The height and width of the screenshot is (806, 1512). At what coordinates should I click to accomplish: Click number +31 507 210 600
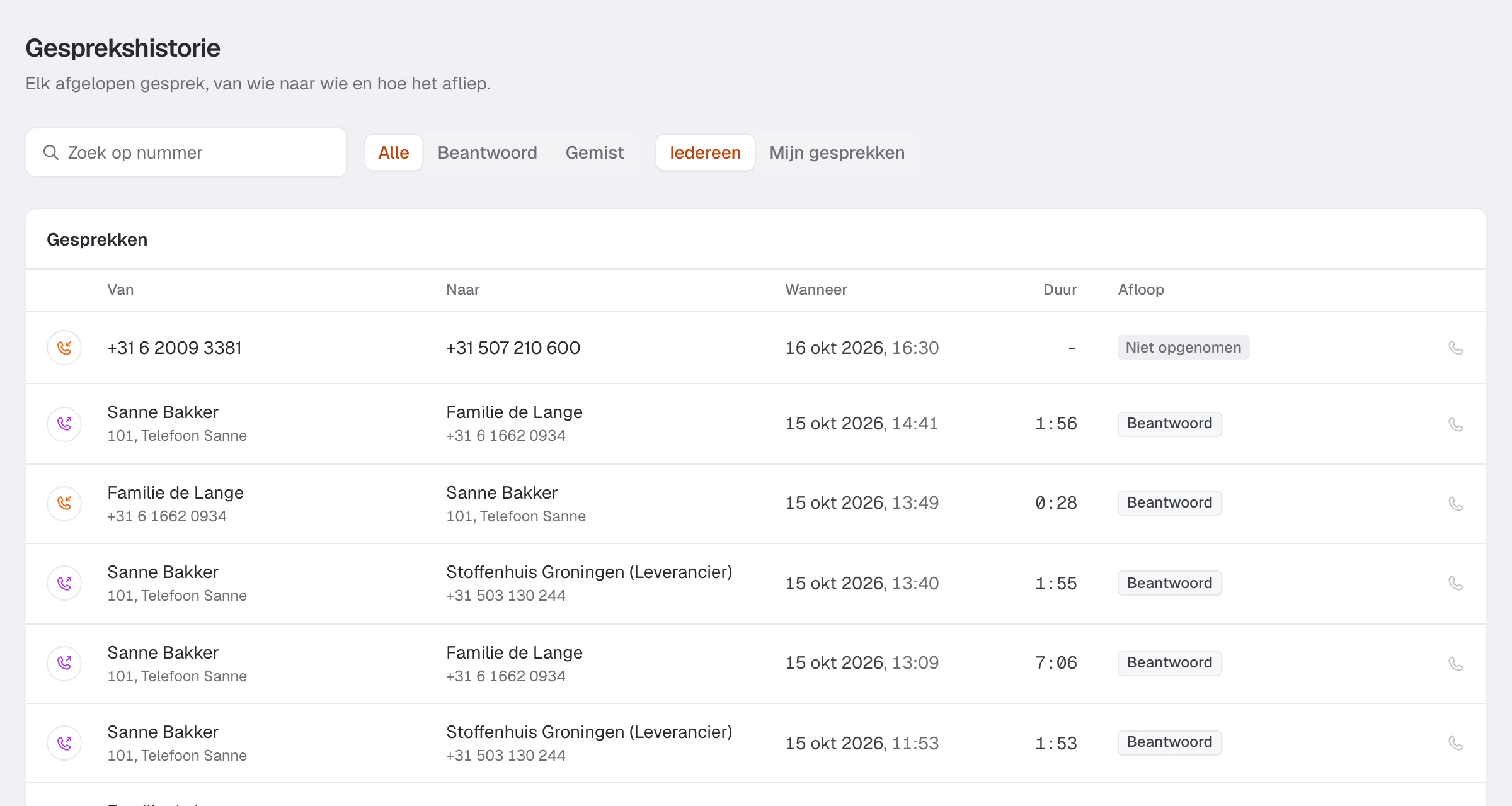coord(513,348)
